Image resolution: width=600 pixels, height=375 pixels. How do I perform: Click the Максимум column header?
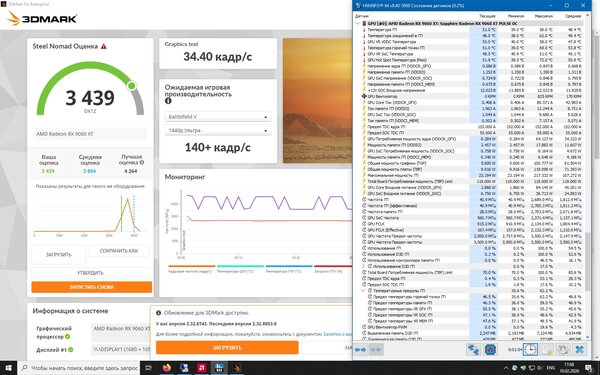point(544,16)
